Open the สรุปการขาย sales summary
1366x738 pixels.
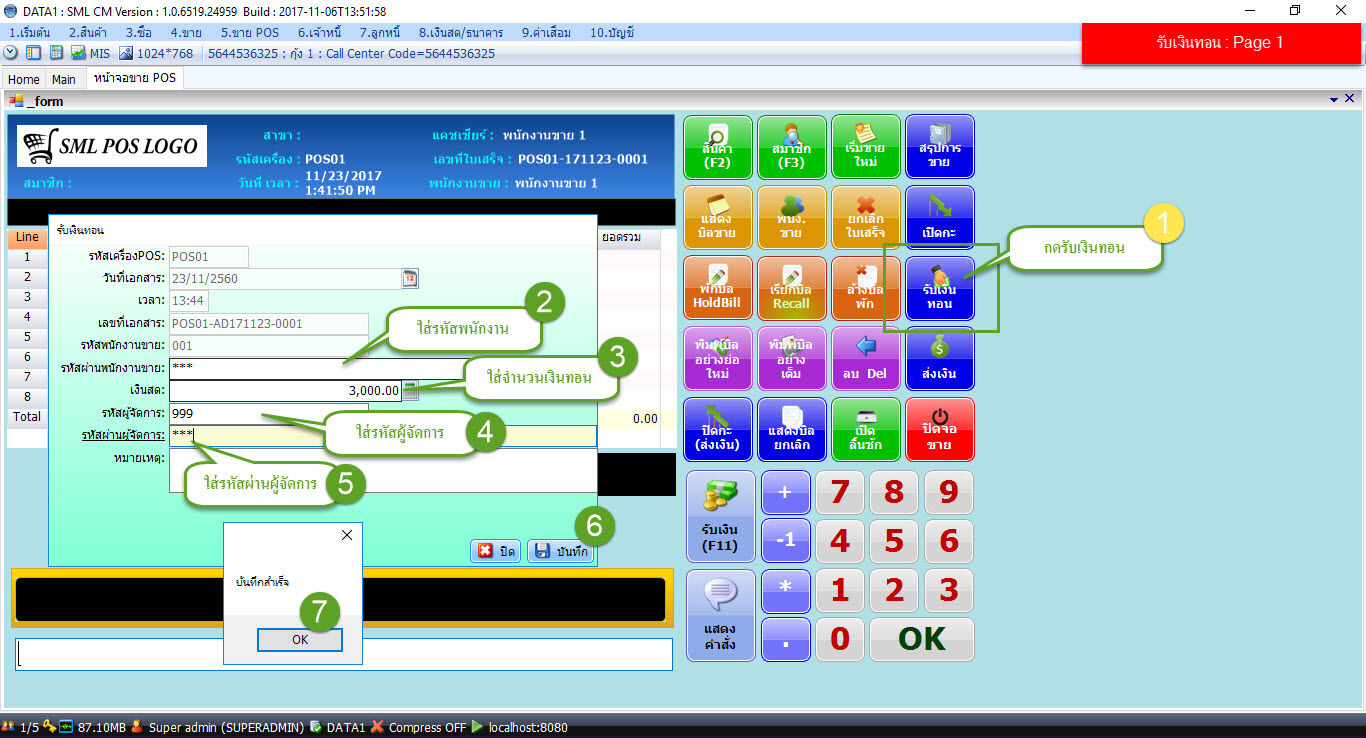click(x=939, y=147)
